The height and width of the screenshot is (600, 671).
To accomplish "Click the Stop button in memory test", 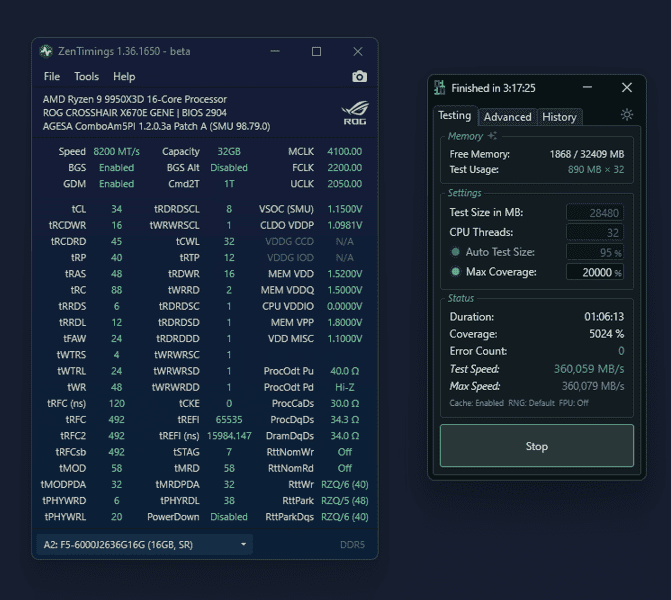I will [537, 446].
